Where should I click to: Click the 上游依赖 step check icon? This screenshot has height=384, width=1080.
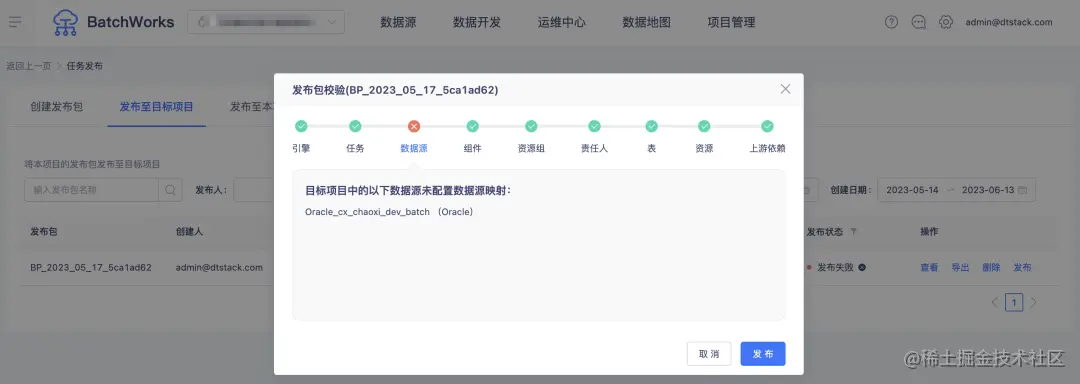pyautogui.click(x=767, y=126)
